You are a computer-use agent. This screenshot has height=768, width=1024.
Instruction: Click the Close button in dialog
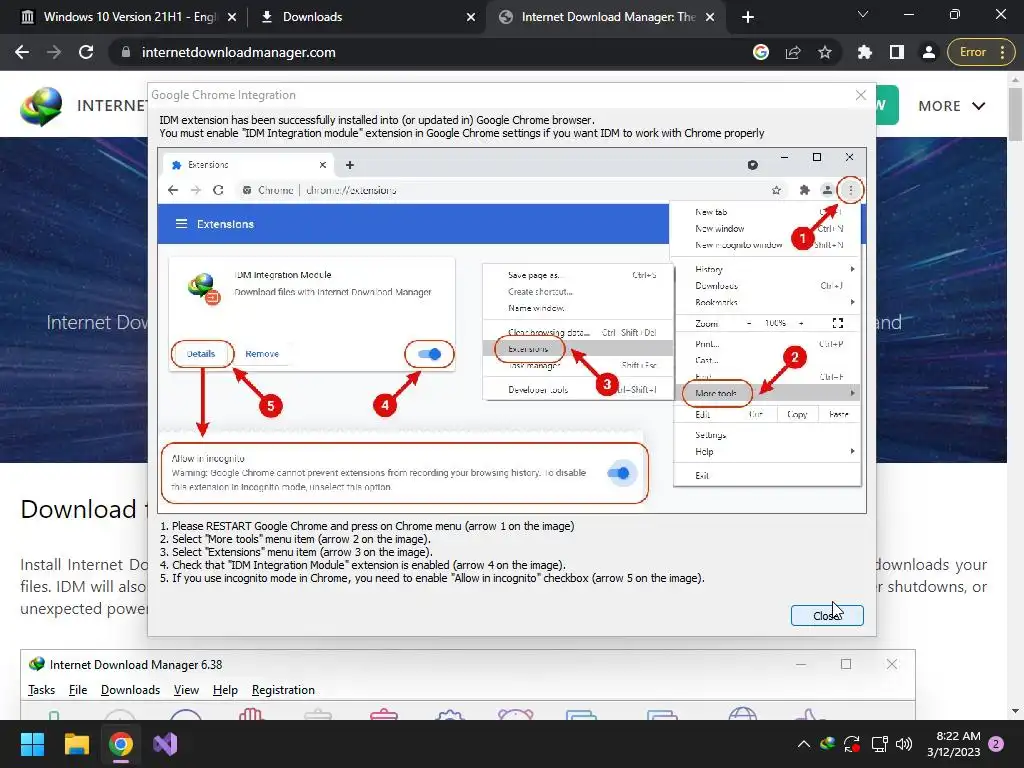click(827, 615)
